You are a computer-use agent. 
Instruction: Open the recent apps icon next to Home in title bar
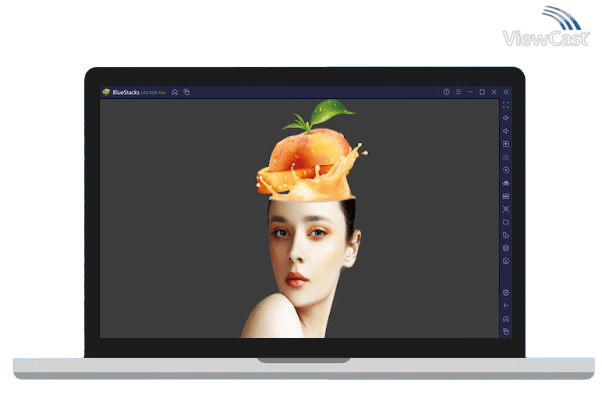coord(187,92)
